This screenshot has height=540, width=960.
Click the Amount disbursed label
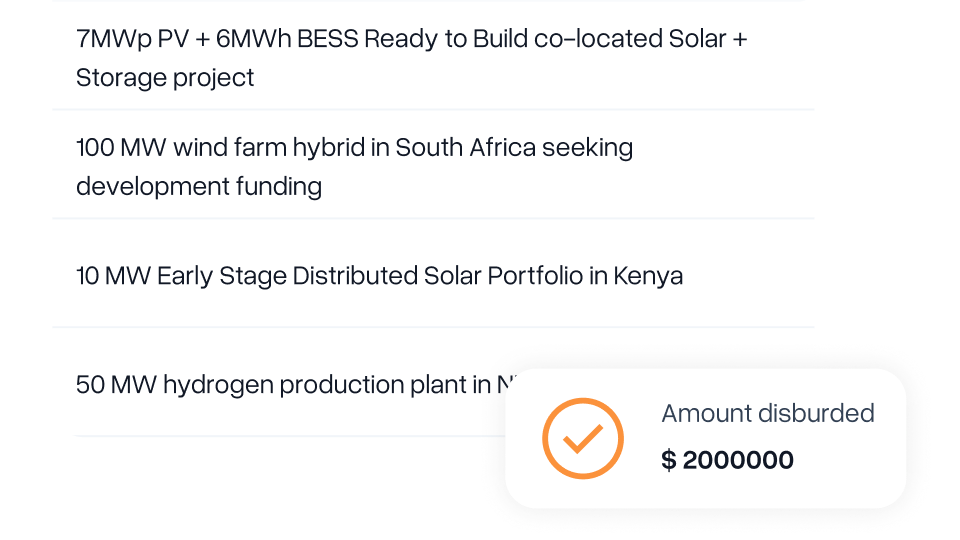pyautogui.click(x=768, y=413)
